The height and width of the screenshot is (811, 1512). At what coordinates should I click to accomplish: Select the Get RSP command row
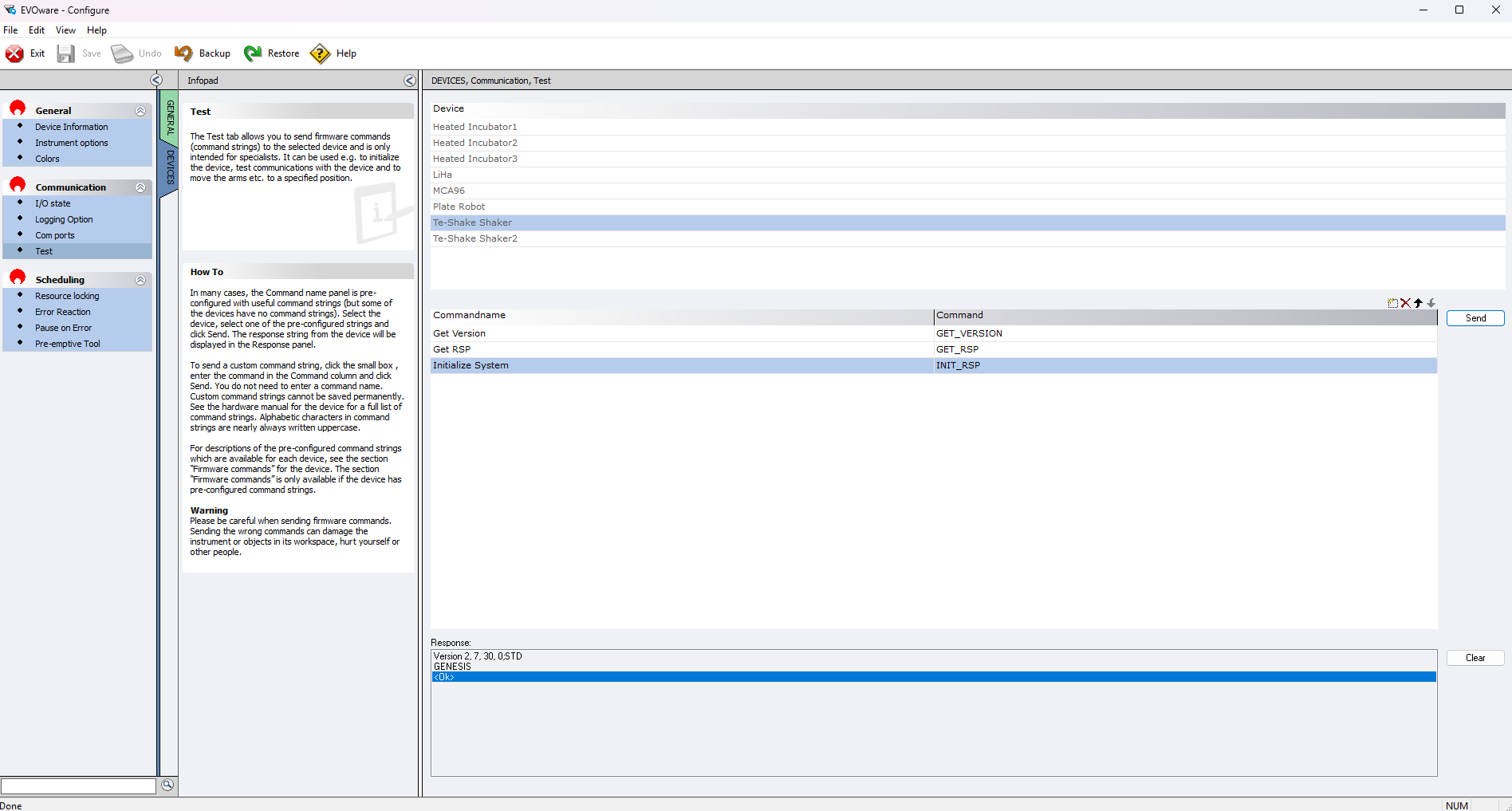934,349
